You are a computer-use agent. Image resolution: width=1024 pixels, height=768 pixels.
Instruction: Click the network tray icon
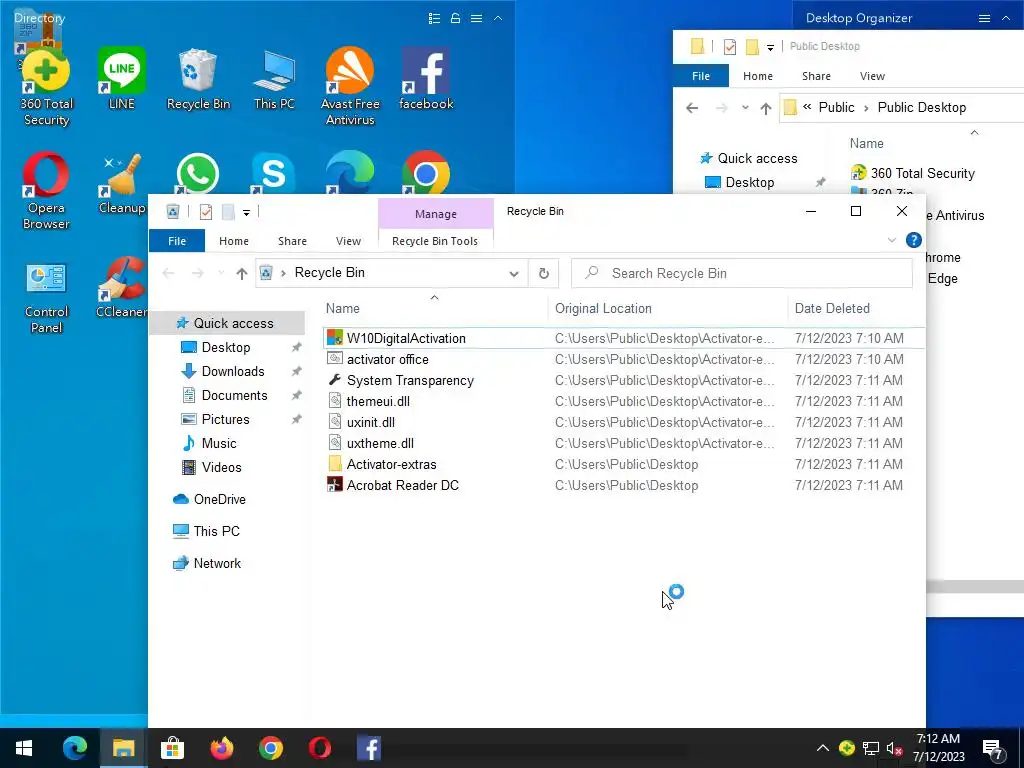(871, 749)
